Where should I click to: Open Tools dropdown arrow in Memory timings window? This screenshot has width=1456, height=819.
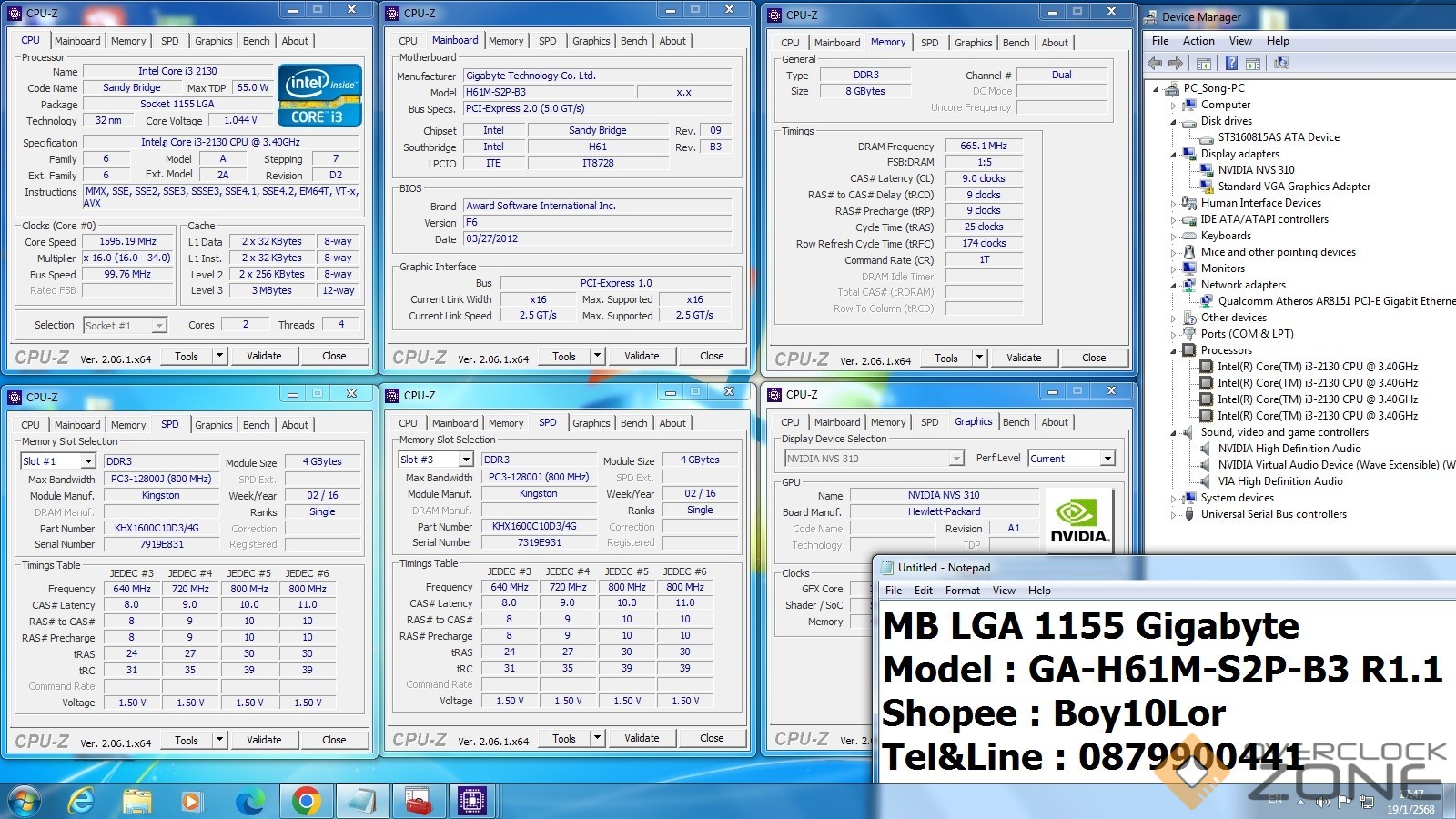(x=980, y=358)
